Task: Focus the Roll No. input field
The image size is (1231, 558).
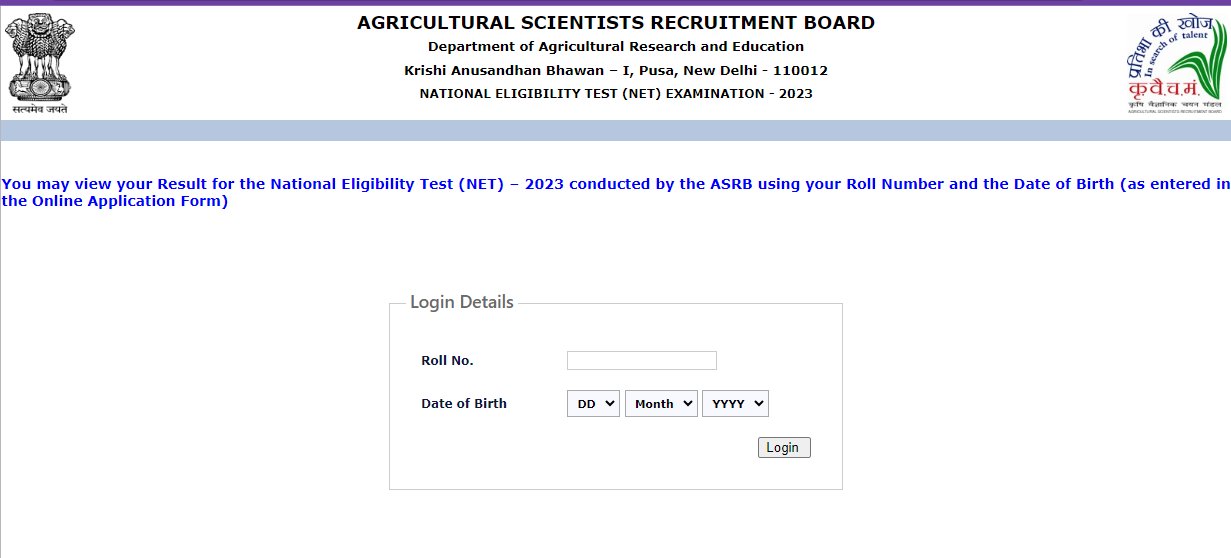Action: (x=641, y=360)
